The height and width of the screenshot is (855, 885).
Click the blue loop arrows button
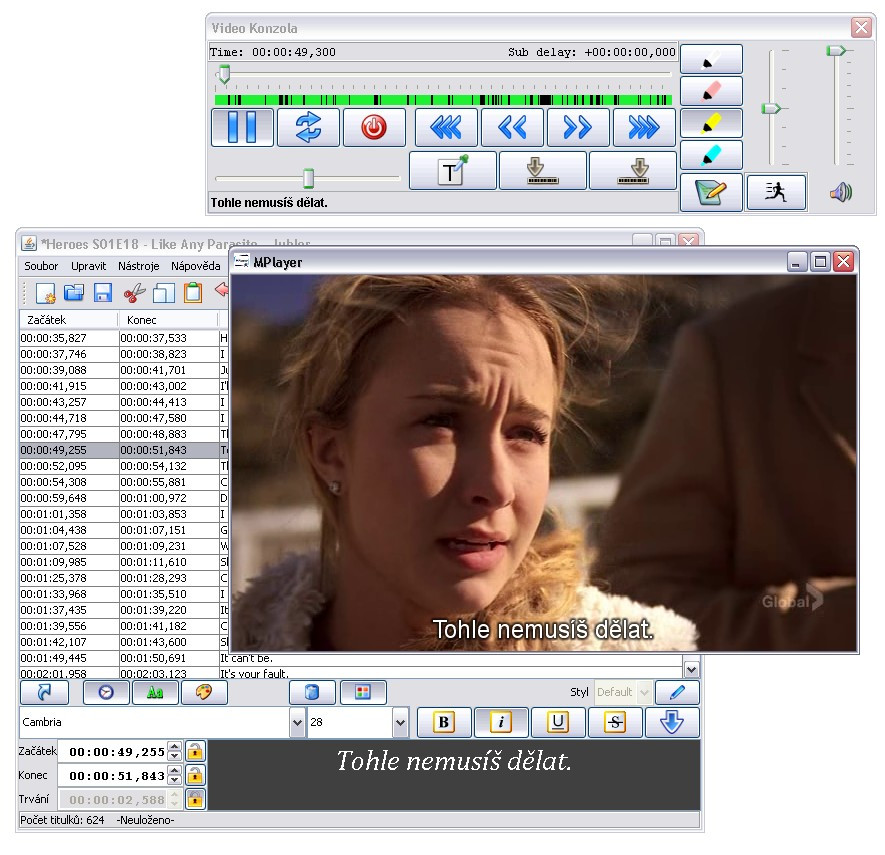(x=308, y=128)
